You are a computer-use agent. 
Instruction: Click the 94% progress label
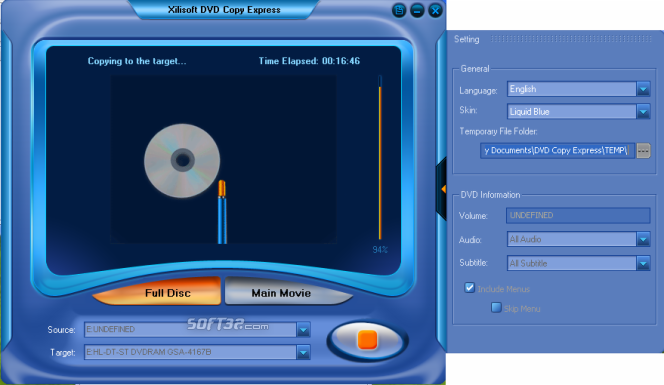(380, 250)
